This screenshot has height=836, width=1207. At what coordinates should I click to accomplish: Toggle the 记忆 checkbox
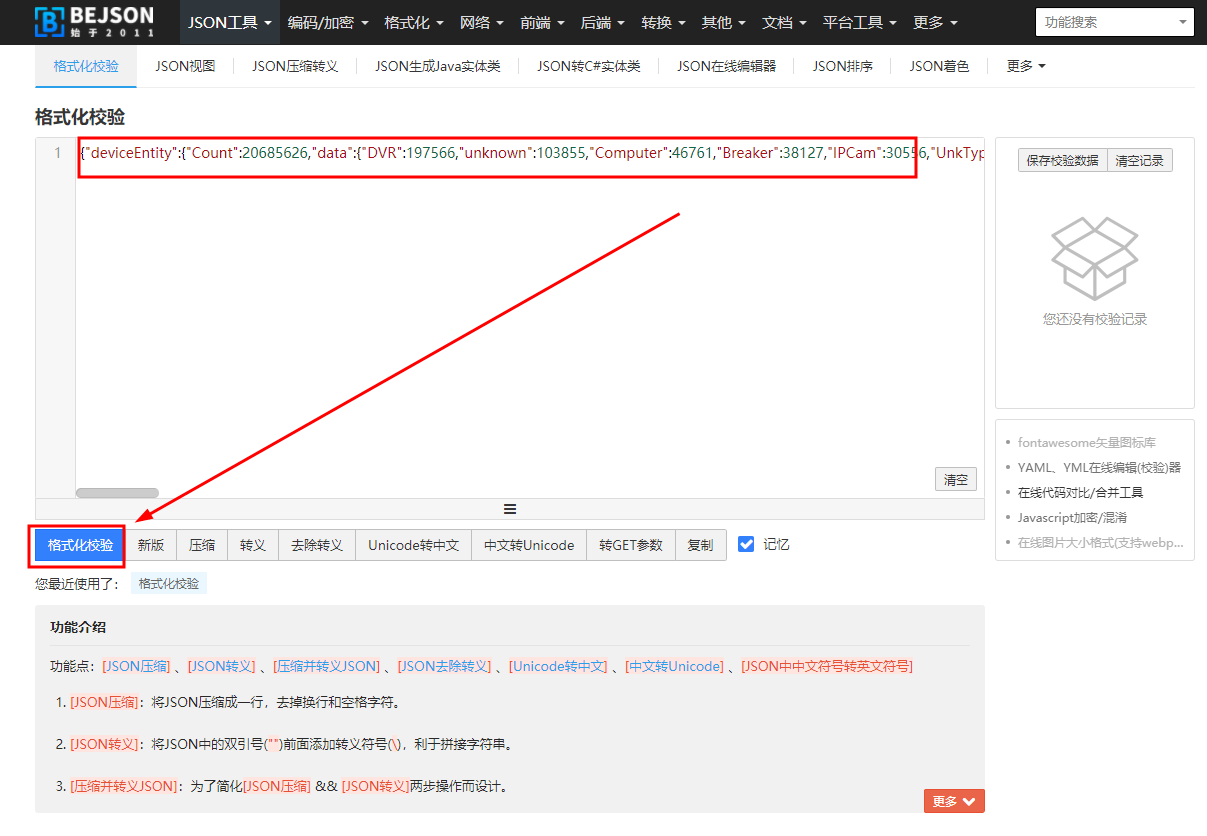746,544
